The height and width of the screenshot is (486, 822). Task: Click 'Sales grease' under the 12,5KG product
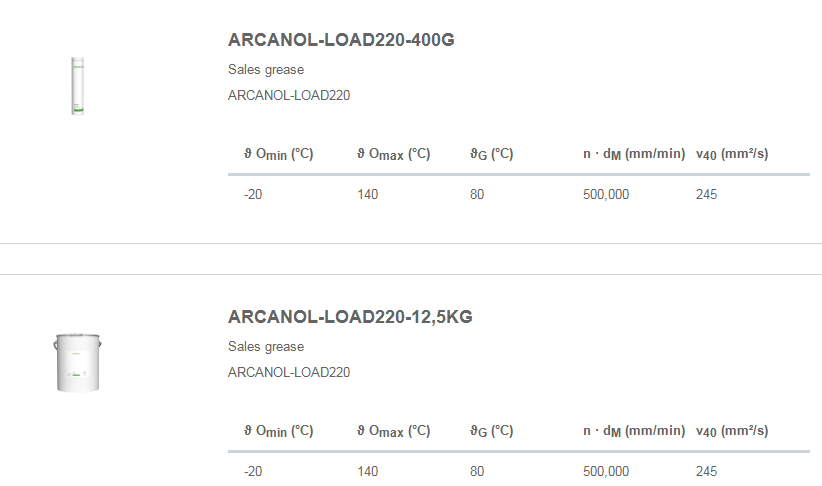coord(266,347)
